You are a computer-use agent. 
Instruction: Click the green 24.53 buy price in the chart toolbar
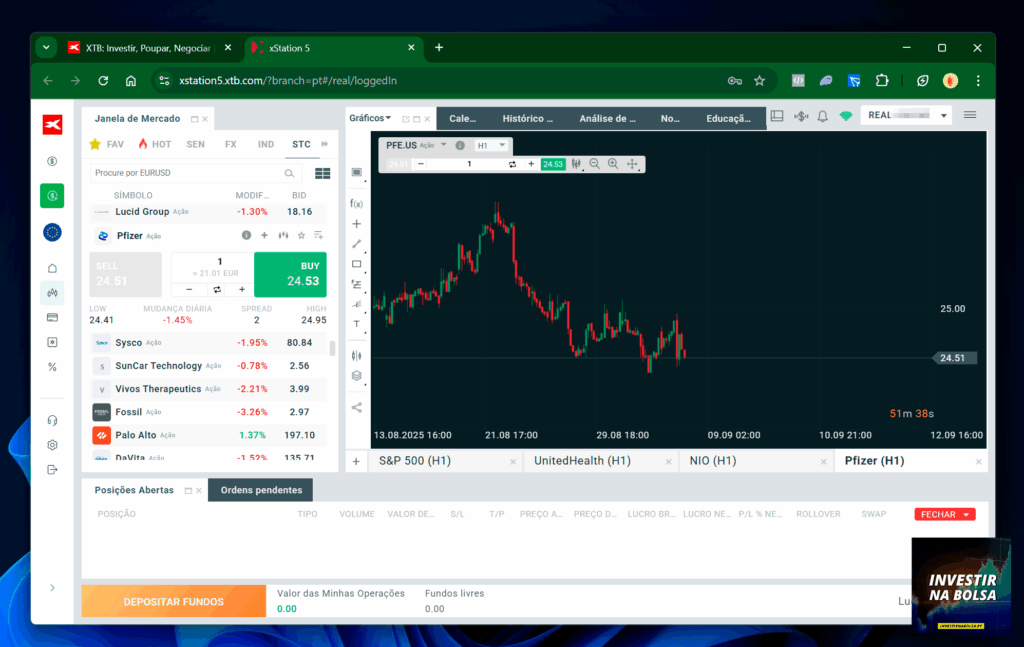click(x=552, y=164)
